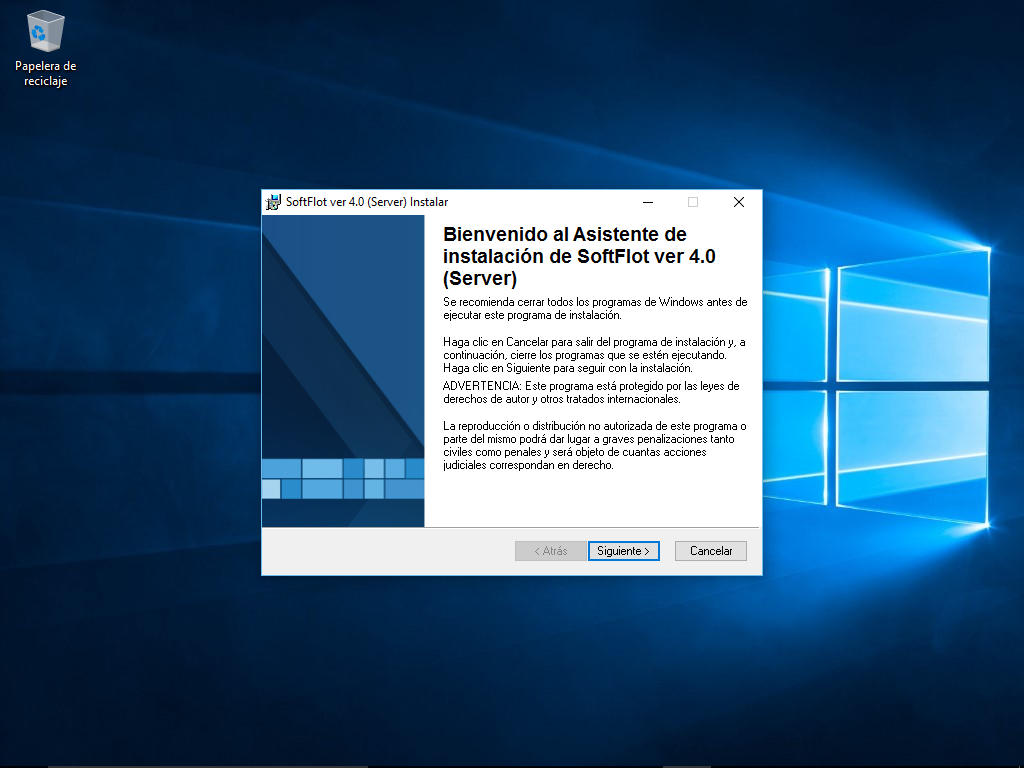Click the paragraph starting with La reproducción o distribución
1024x768 pixels.
[594, 445]
